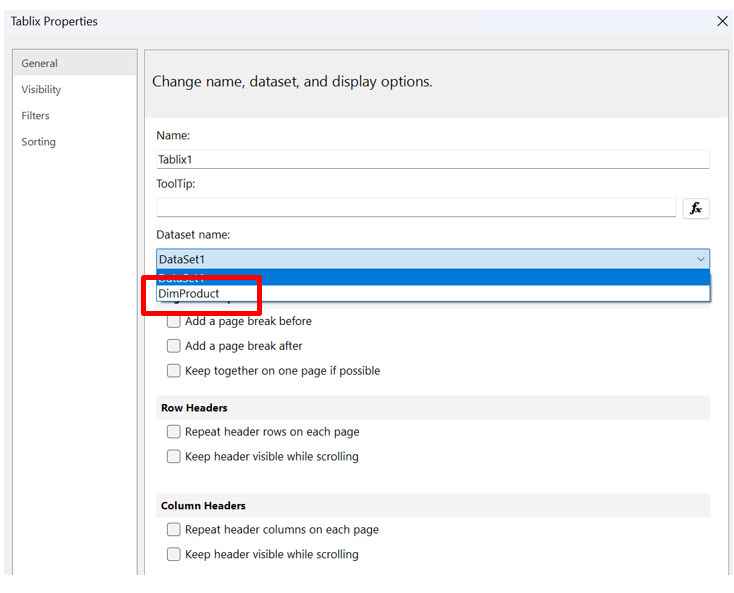Check Repeat header columns on each page
The height and width of the screenshot is (593, 734).
point(174,529)
